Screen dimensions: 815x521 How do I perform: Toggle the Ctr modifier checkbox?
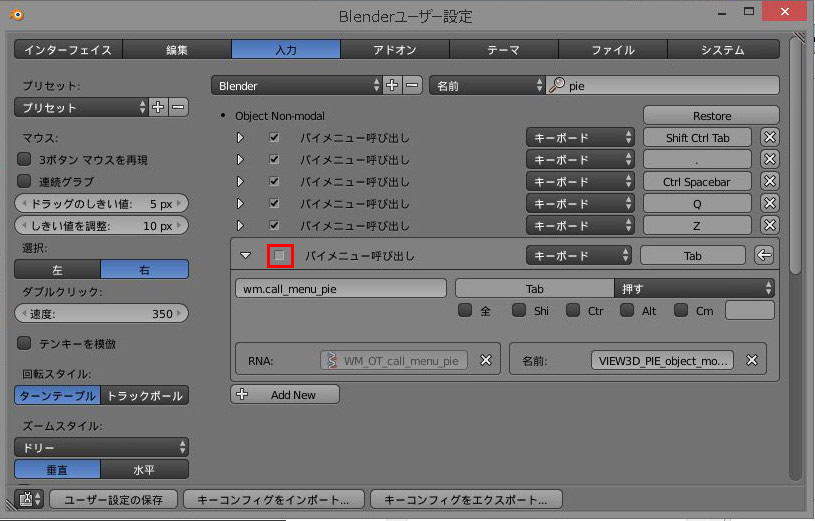coord(573,310)
